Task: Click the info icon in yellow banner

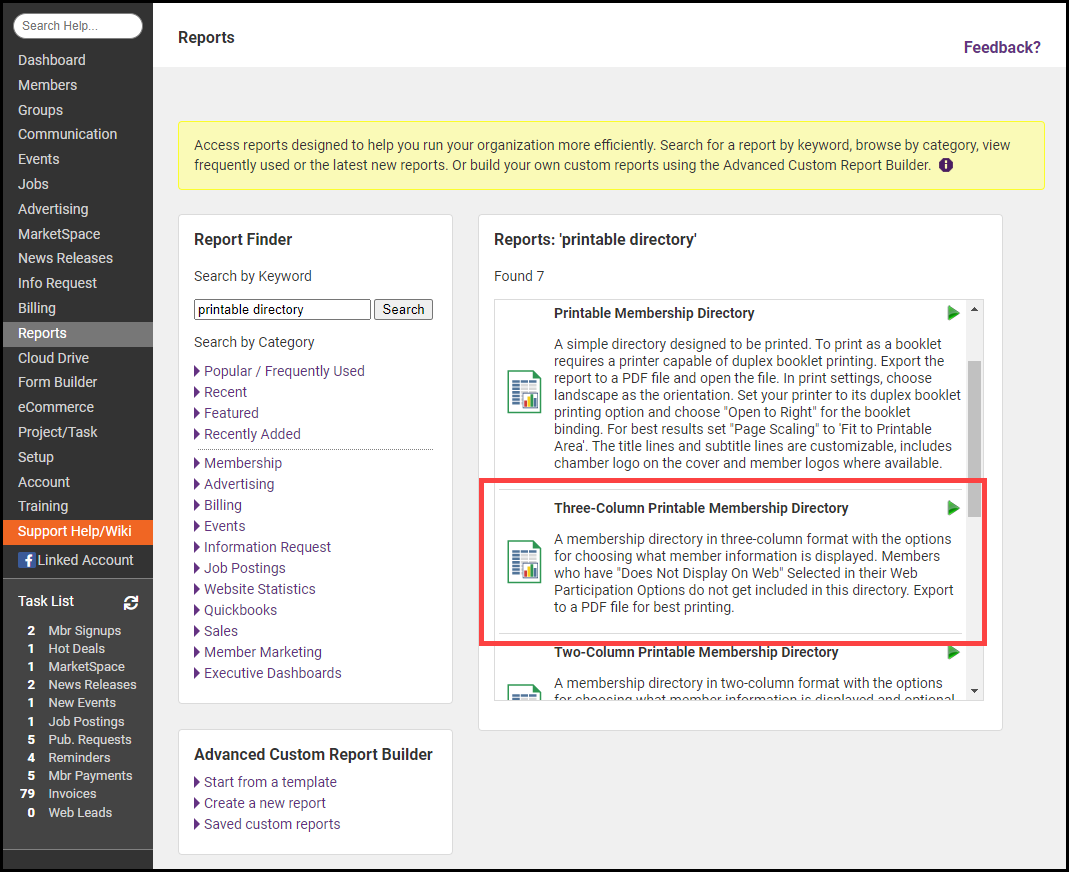Action: point(946,165)
